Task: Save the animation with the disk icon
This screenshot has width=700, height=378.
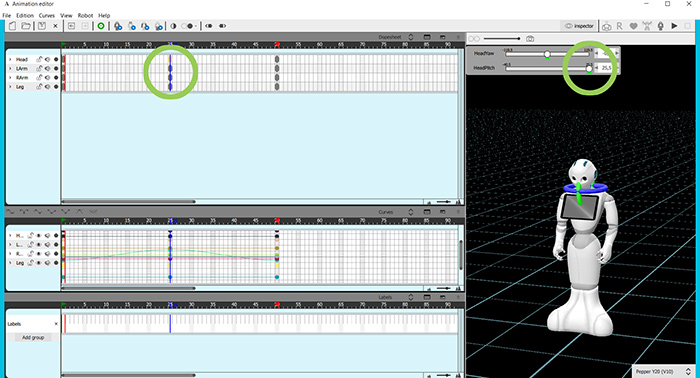Action: tap(42, 26)
